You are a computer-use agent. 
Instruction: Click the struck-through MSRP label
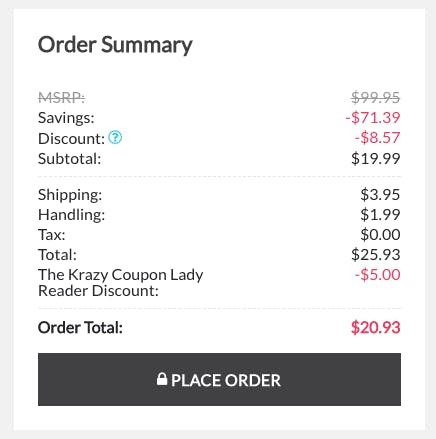[61, 98]
